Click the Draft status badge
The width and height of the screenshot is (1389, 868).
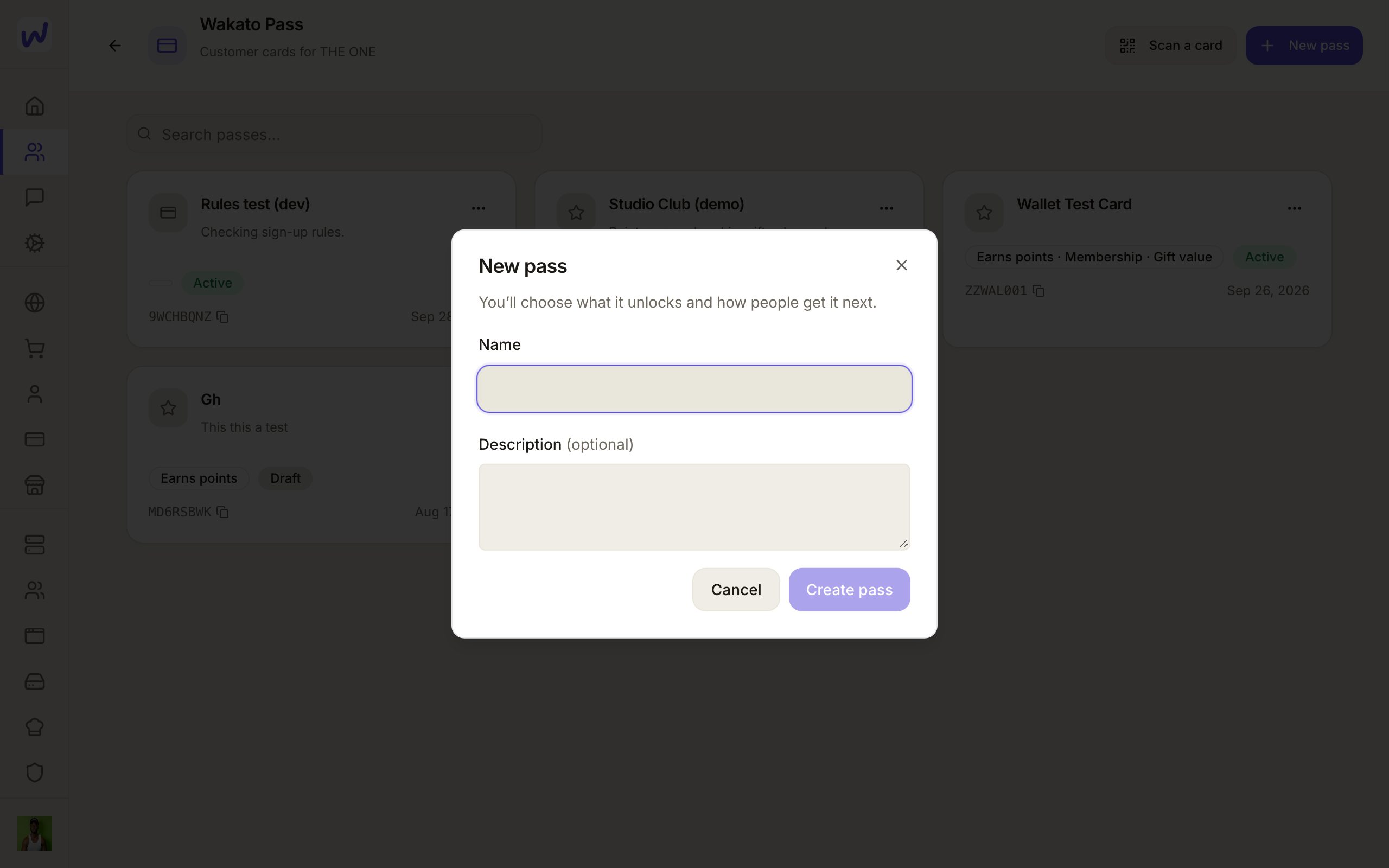(x=285, y=478)
